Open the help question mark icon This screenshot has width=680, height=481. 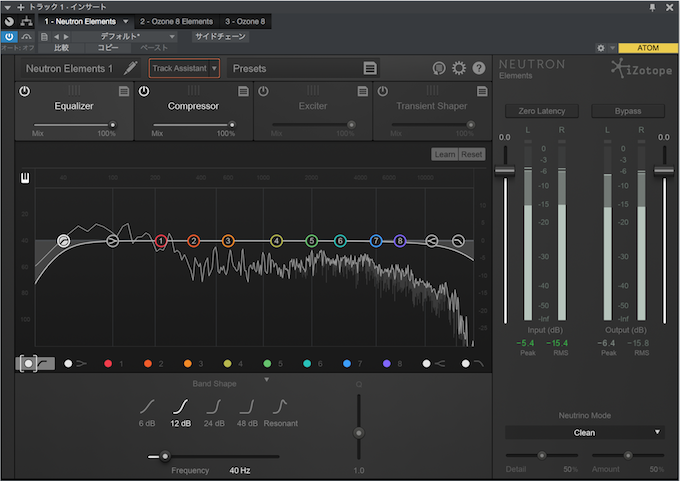pos(479,68)
